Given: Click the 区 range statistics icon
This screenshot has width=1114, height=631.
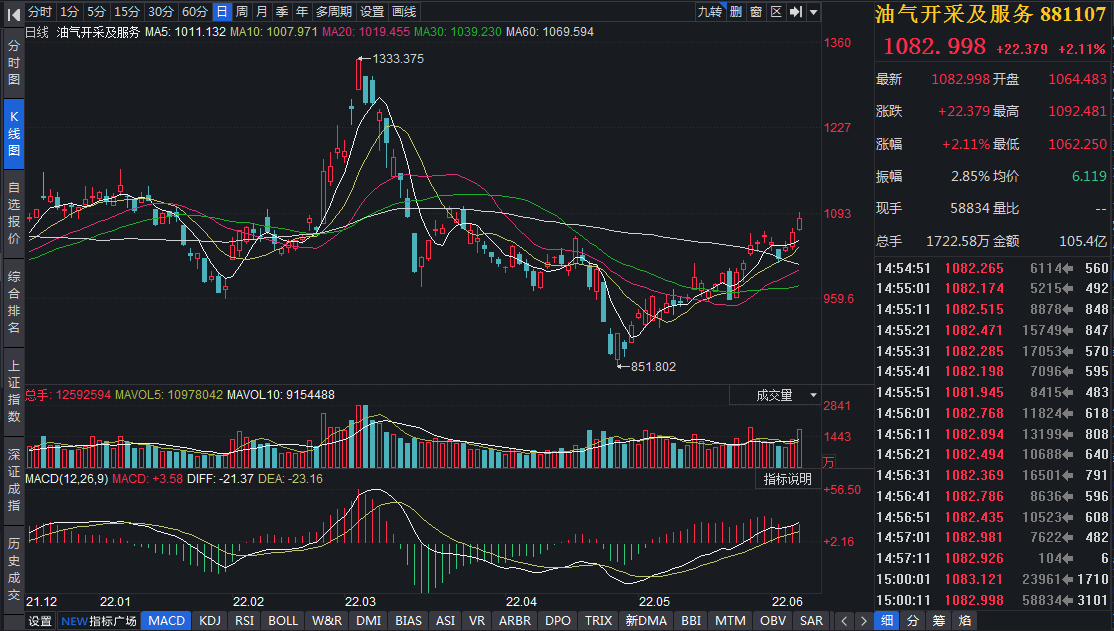Looking at the screenshot, I should (x=775, y=12).
